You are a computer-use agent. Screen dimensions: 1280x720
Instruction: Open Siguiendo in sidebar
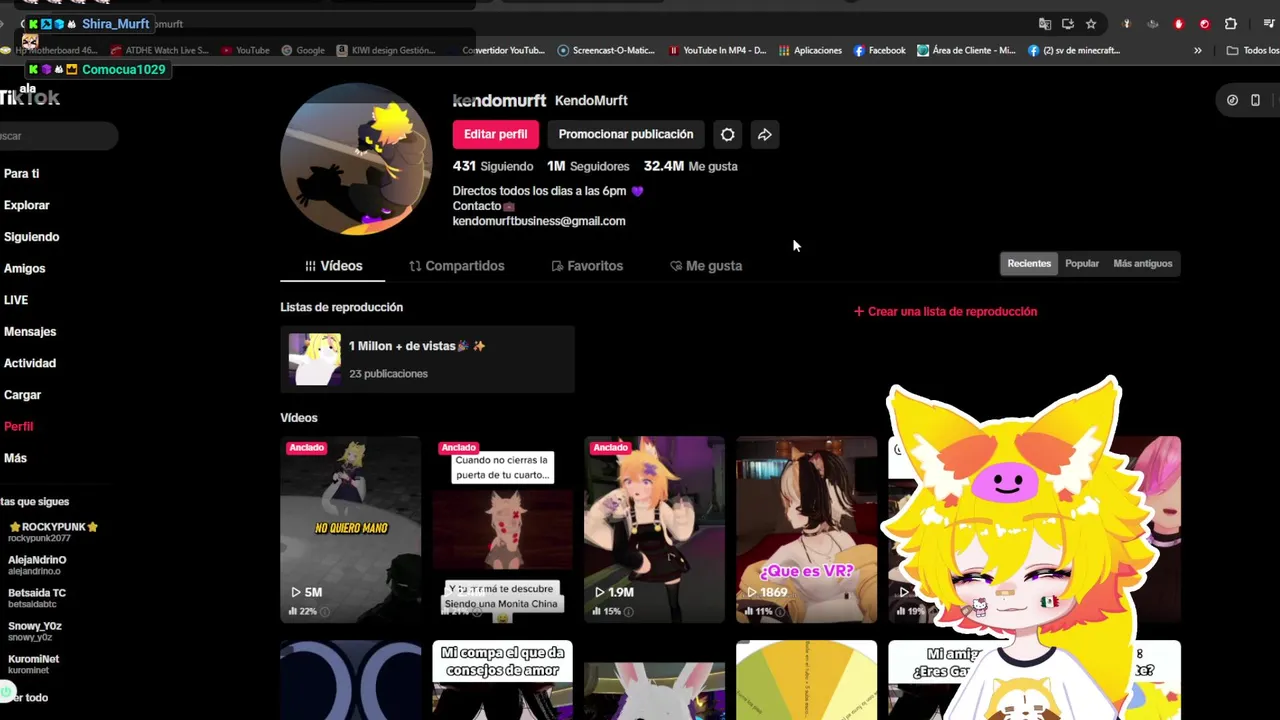[x=31, y=237]
